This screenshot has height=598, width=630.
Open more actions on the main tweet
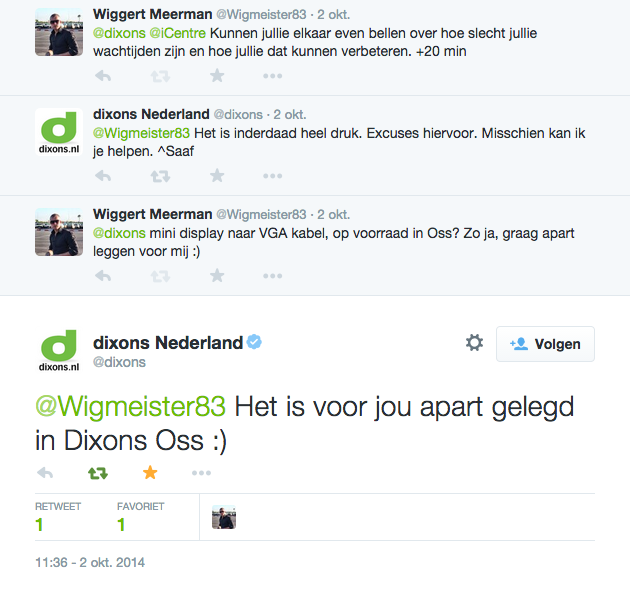pyautogui.click(x=201, y=473)
